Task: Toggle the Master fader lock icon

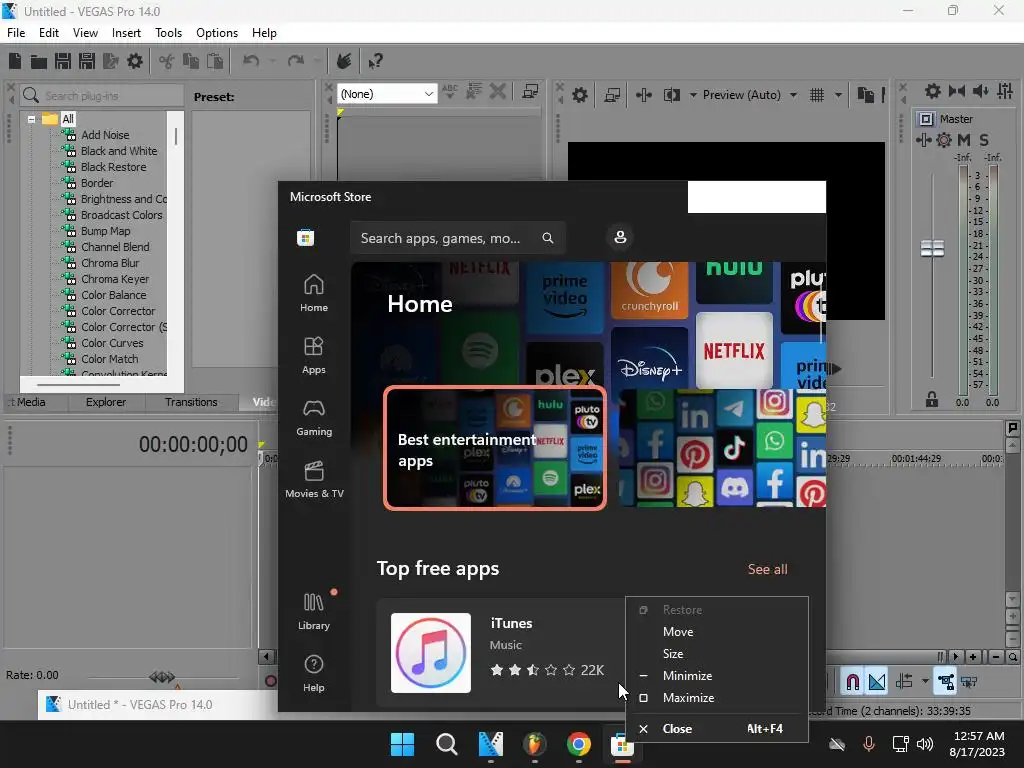Action: (932, 399)
